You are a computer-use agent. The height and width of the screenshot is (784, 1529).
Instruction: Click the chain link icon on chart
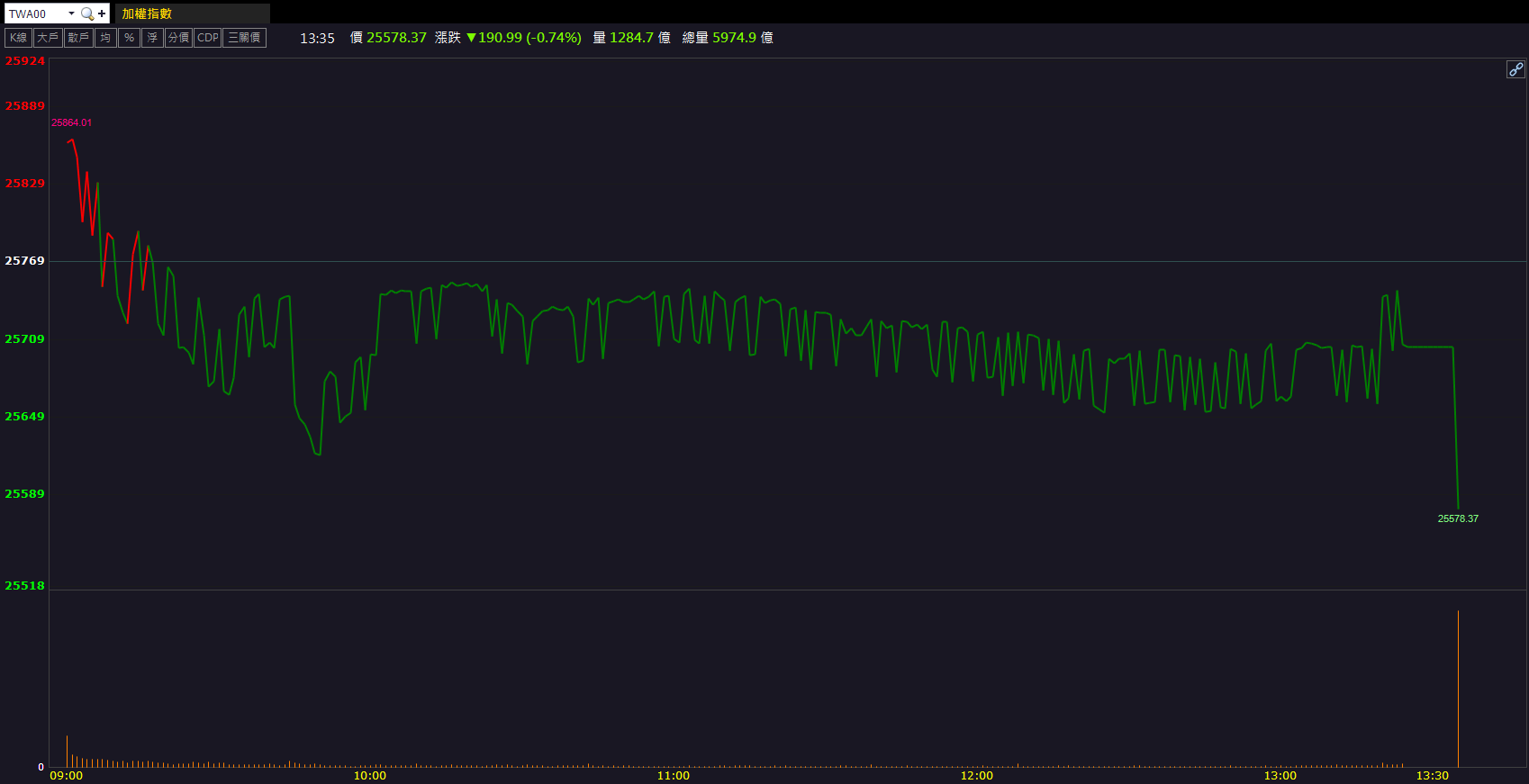click(1515, 69)
